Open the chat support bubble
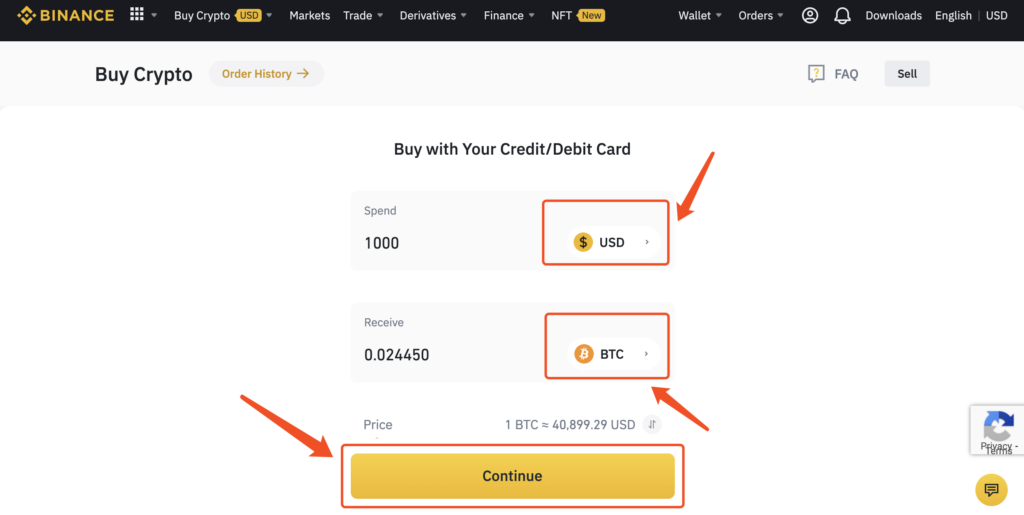Viewport: 1024px width, 515px height. coord(991,490)
